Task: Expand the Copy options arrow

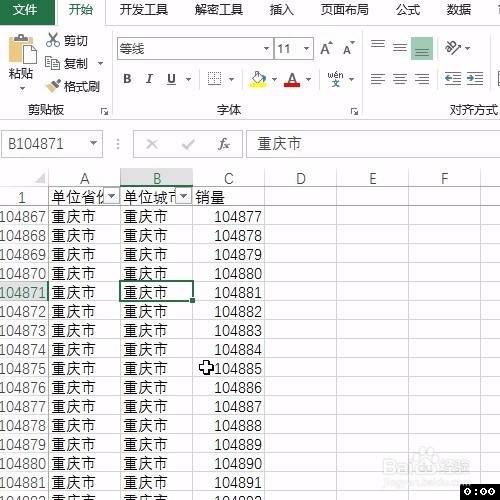Action: point(100,63)
